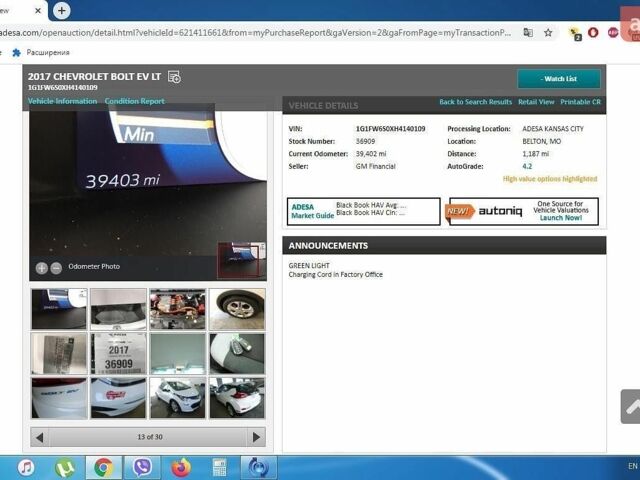Click the stock number 36909 value
Screen dimensions: 640x480
tap(365, 141)
